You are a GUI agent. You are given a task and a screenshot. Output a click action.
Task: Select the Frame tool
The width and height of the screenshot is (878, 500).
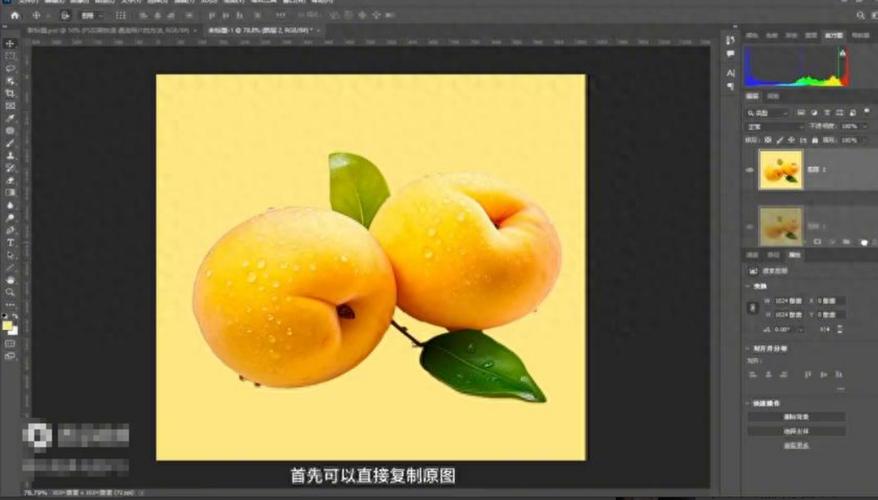pyautogui.click(x=10, y=106)
